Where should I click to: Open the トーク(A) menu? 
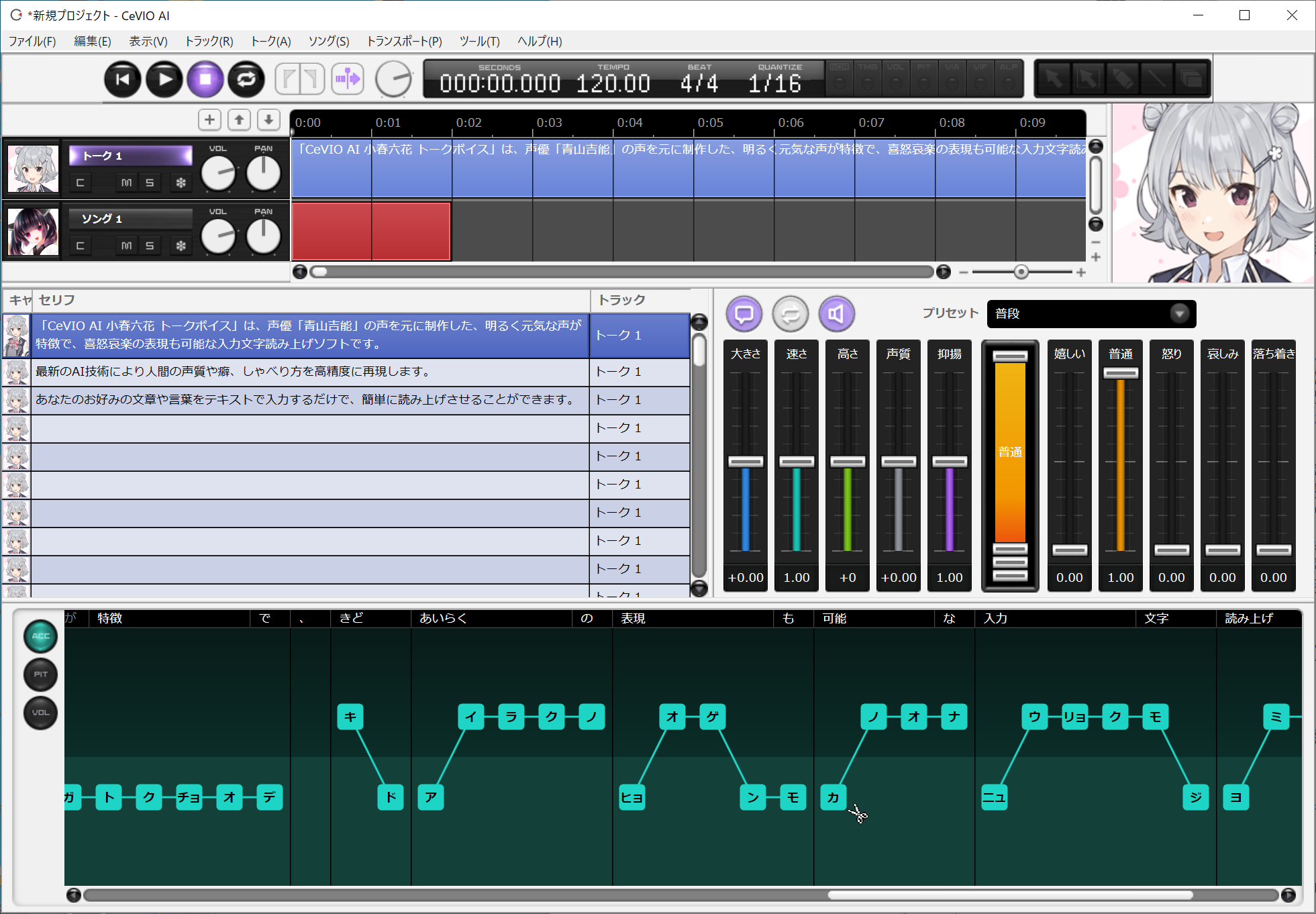tap(271, 42)
